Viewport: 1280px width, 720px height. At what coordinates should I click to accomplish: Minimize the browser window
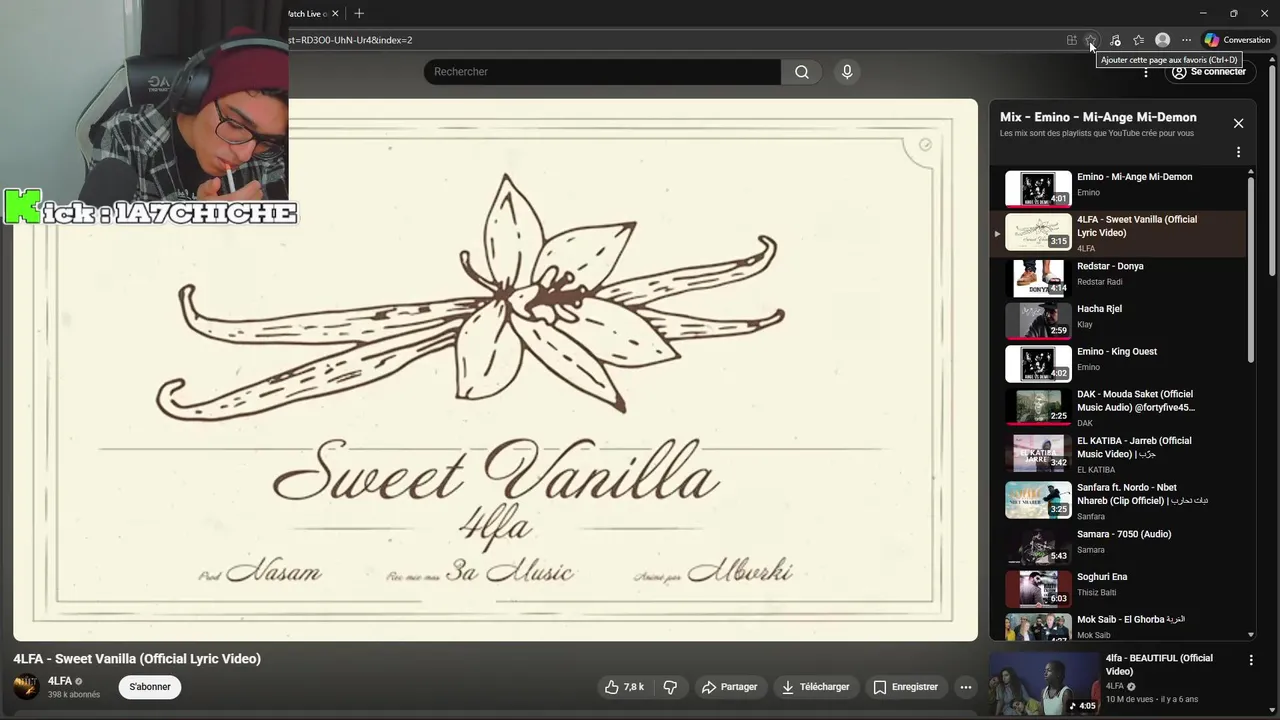pos(1202,13)
